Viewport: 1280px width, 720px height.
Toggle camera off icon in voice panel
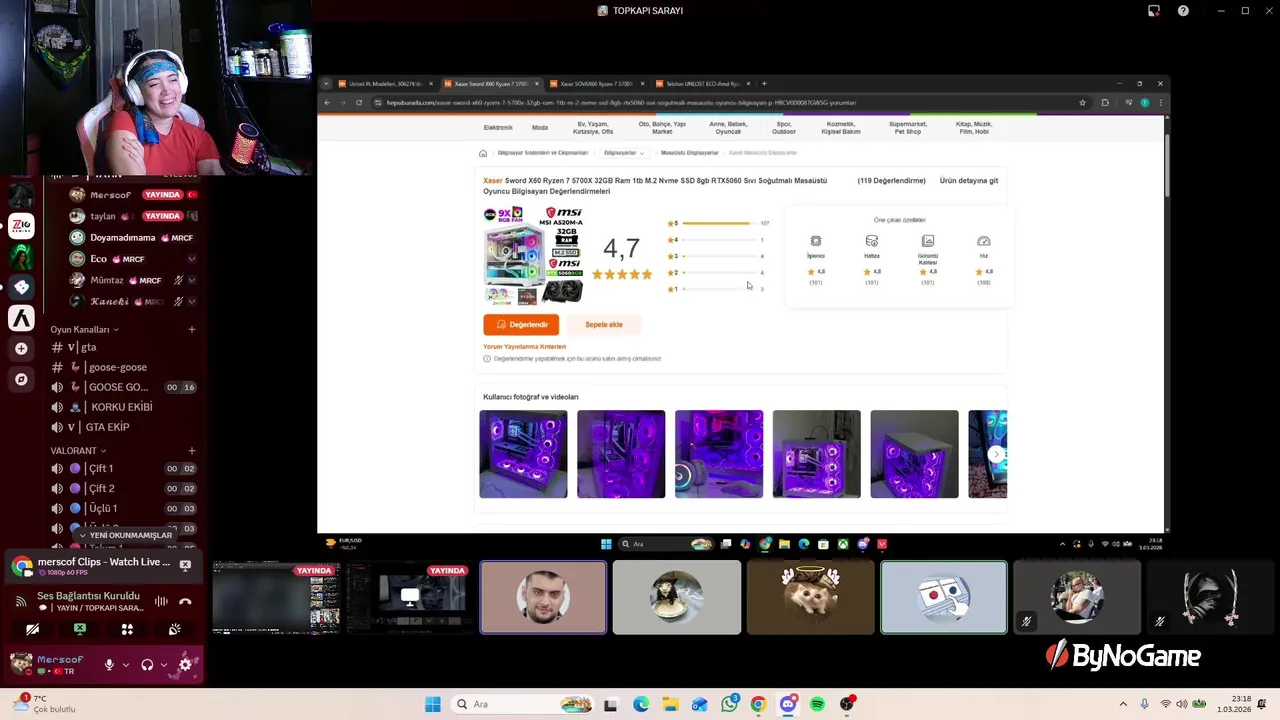tap(32, 629)
